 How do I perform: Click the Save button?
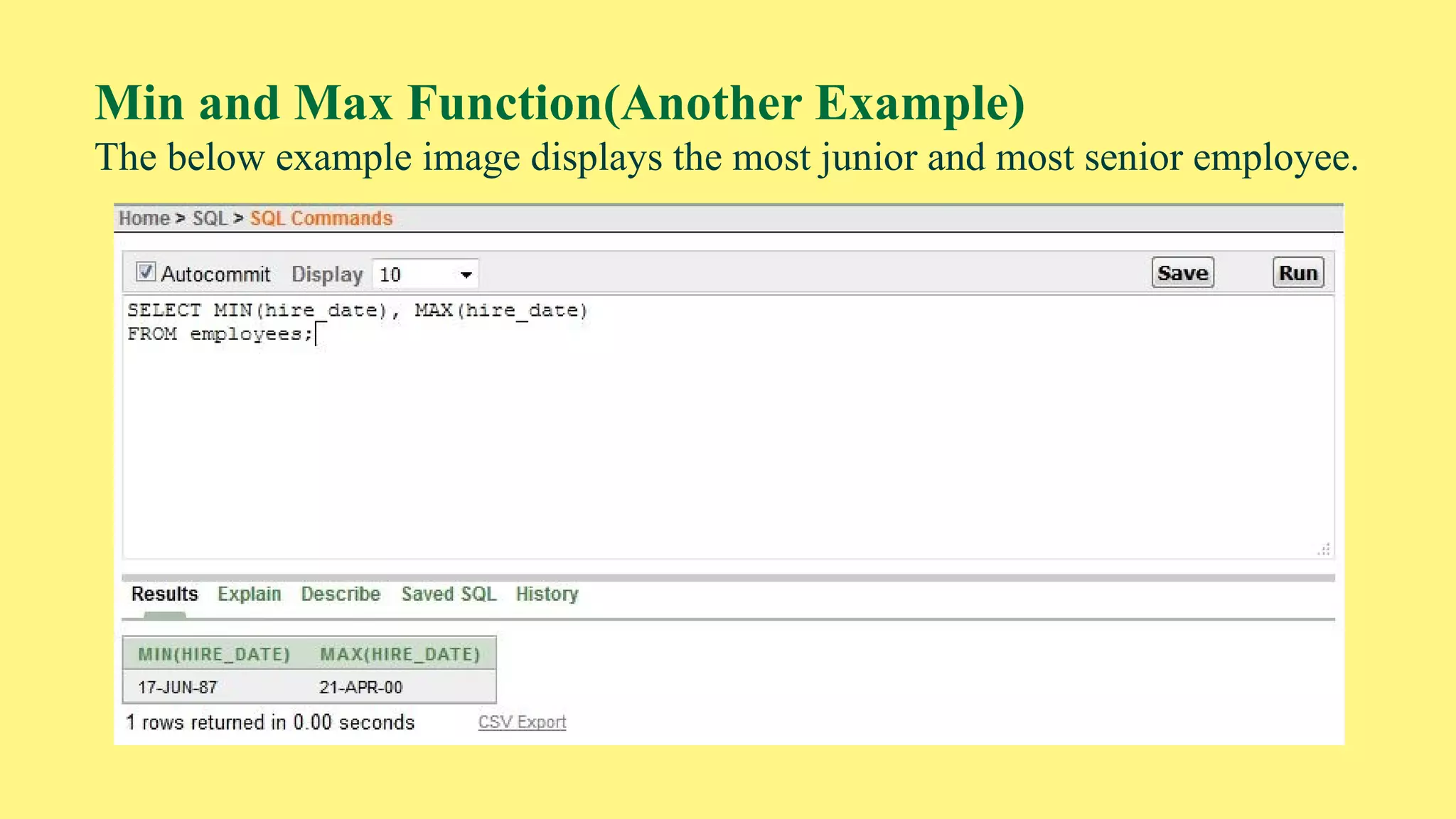1182,273
